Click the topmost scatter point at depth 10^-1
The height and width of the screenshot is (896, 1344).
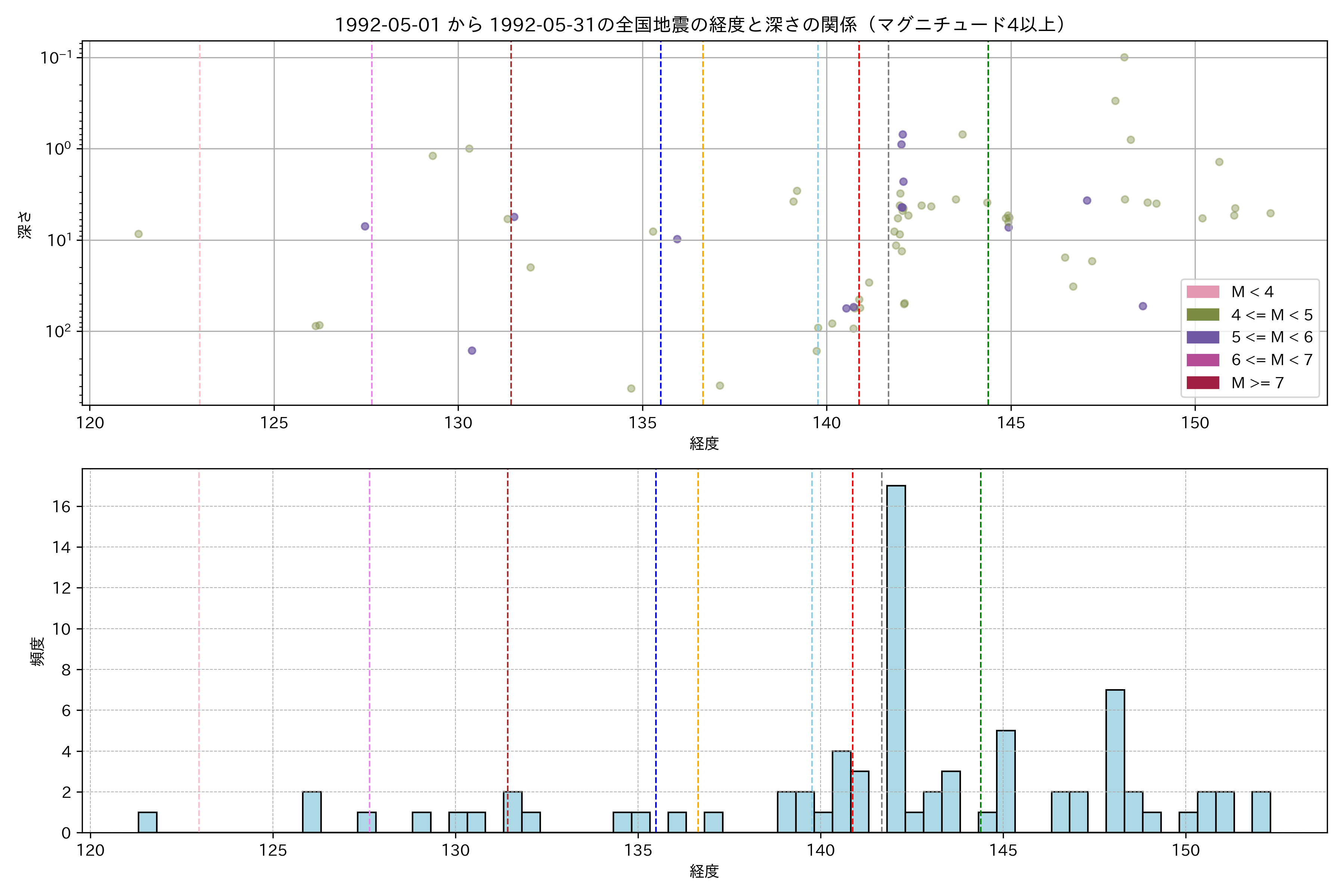pyautogui.click(x=1124, y=57)
